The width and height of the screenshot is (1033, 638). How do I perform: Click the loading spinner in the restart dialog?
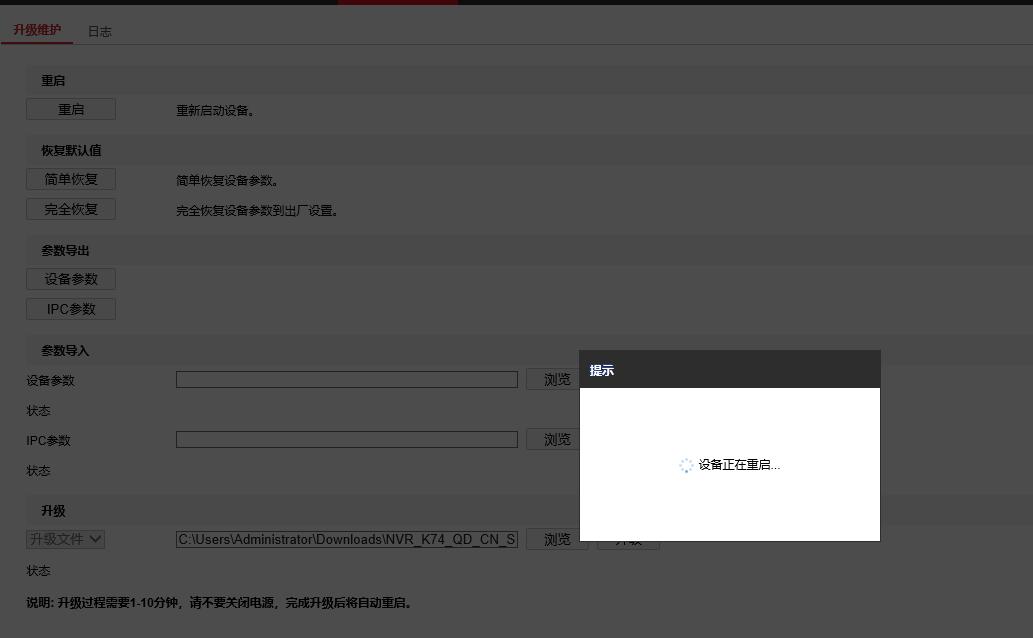[685, 465]
